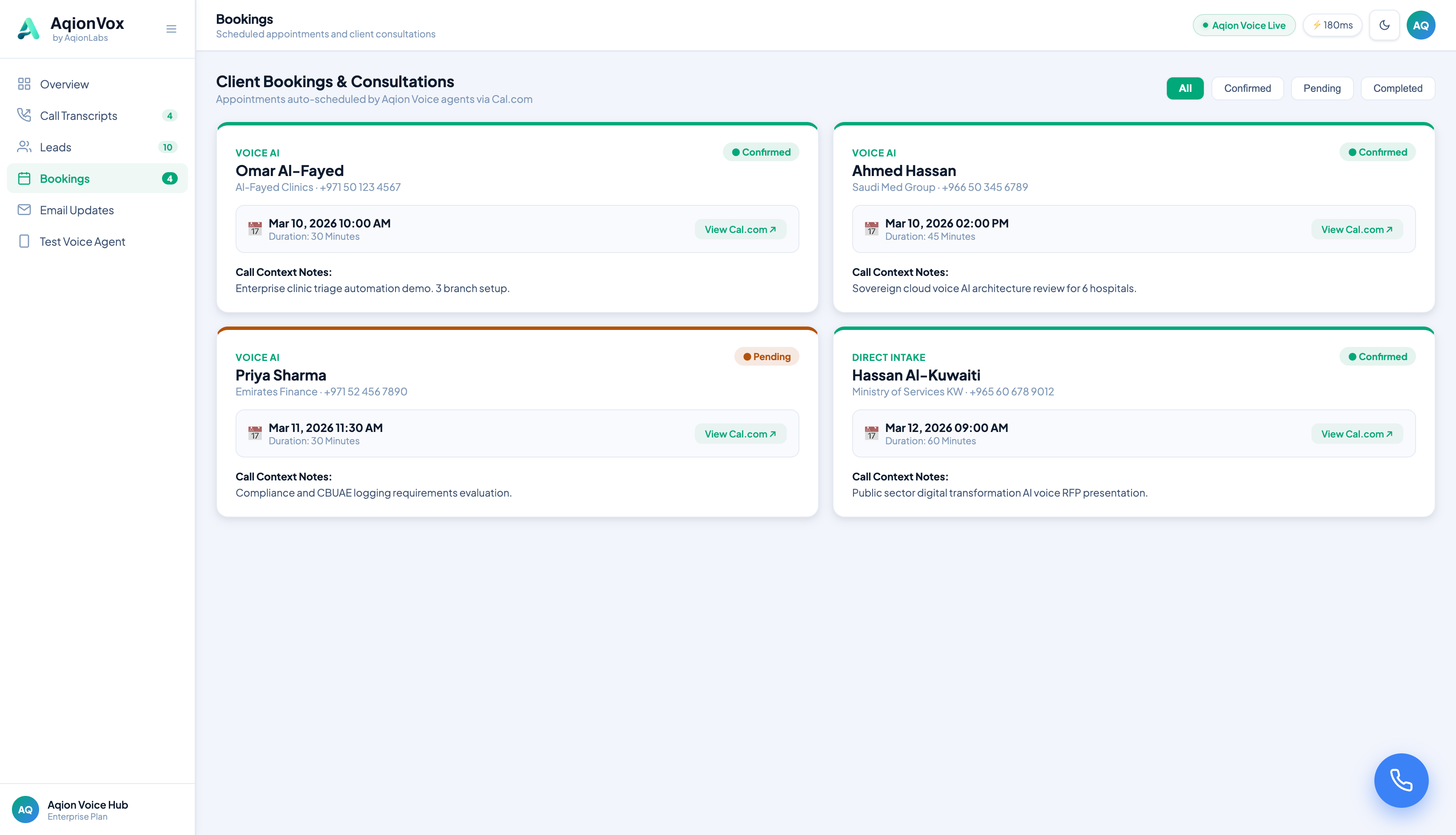
Task: Click the Call Transcripts count badge
Action: pos(170,116)
